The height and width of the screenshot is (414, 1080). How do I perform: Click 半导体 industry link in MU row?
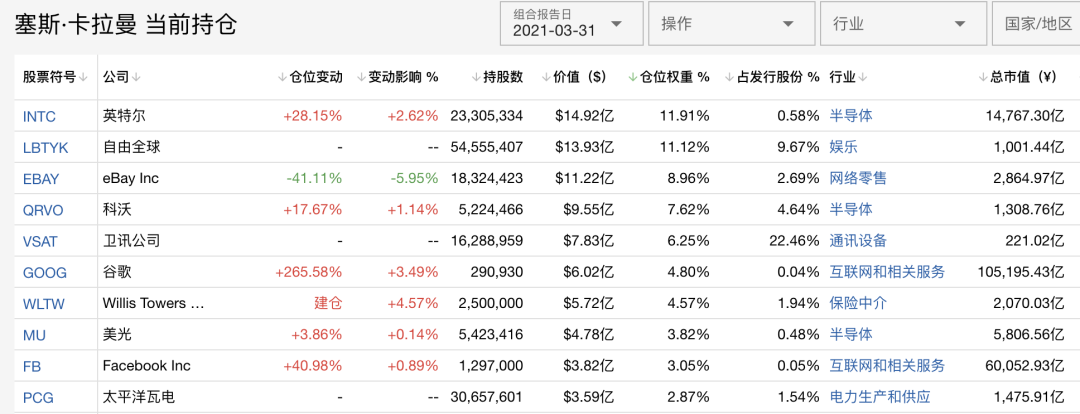pos(851,334)
